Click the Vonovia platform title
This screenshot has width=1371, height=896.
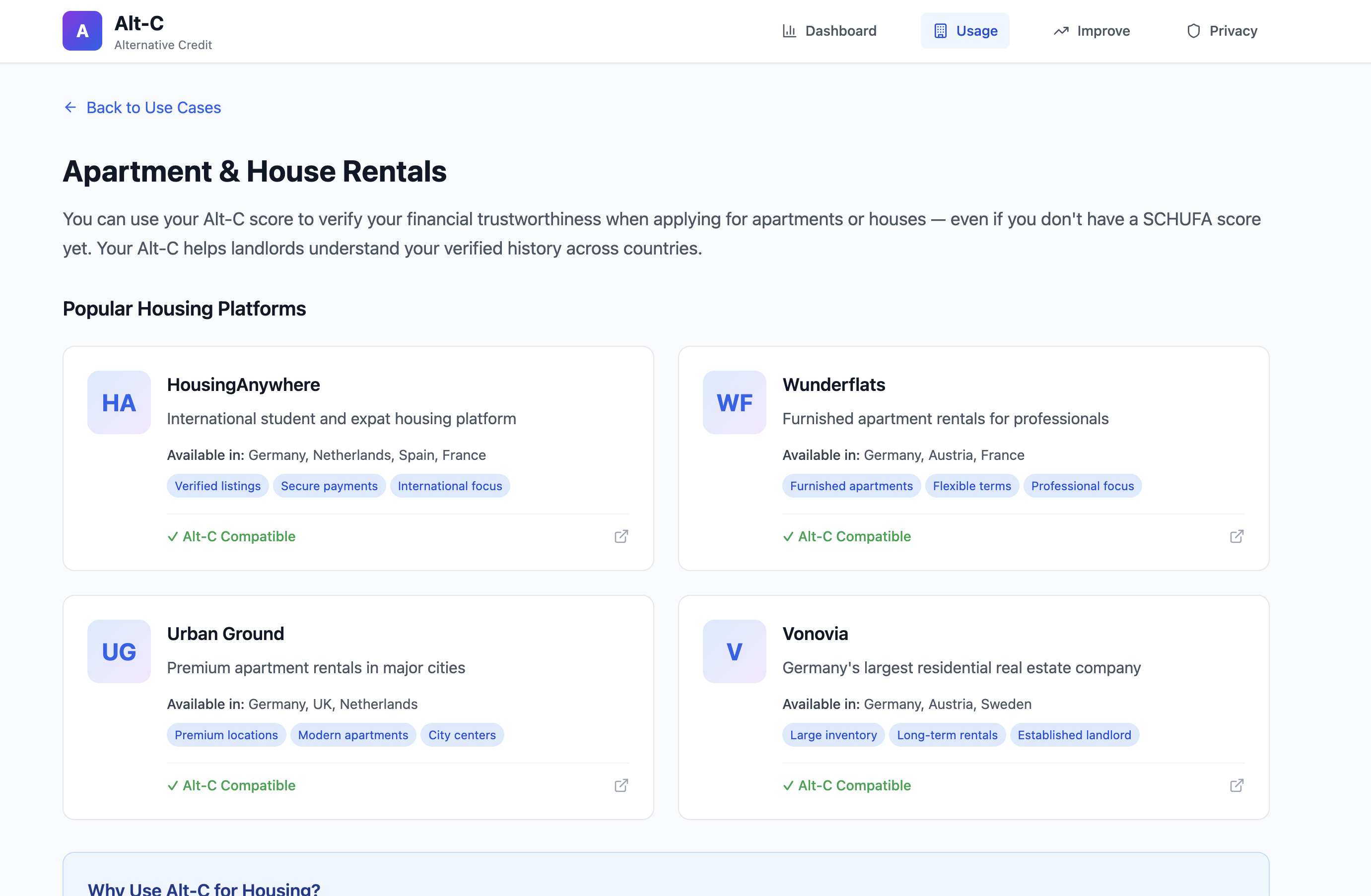tap(815, 634)
